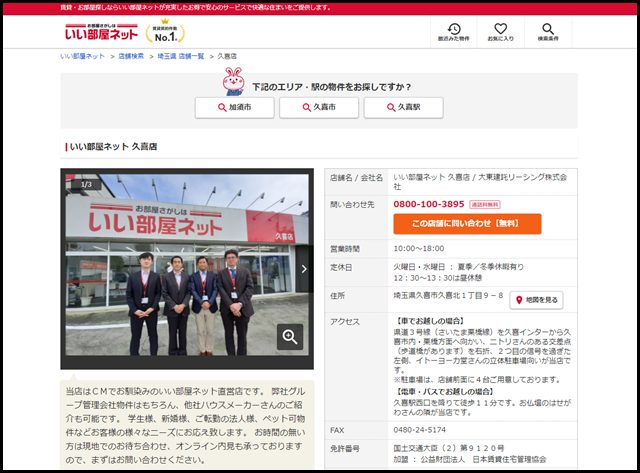Screen dimensions: 640x473
Task: Click the 免許番号 row label
Action: click(x=345, y=449)
